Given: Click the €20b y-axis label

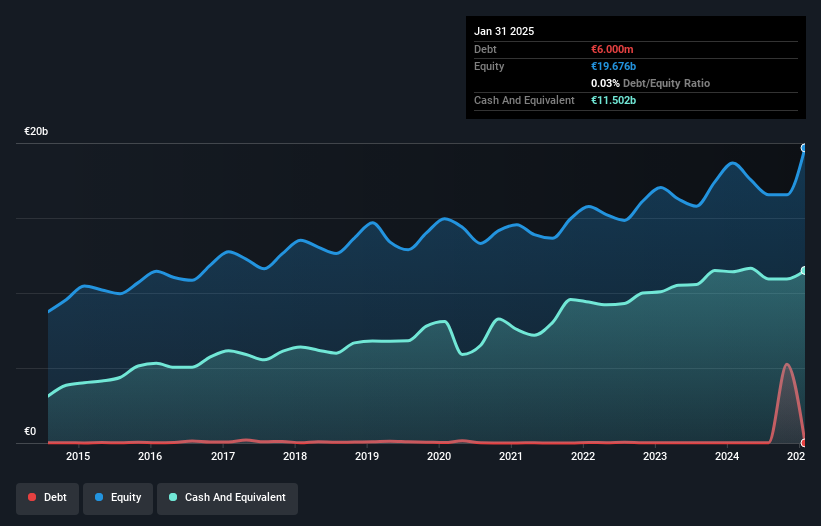Looking at the screenshot, I should (x=36, y=131).
